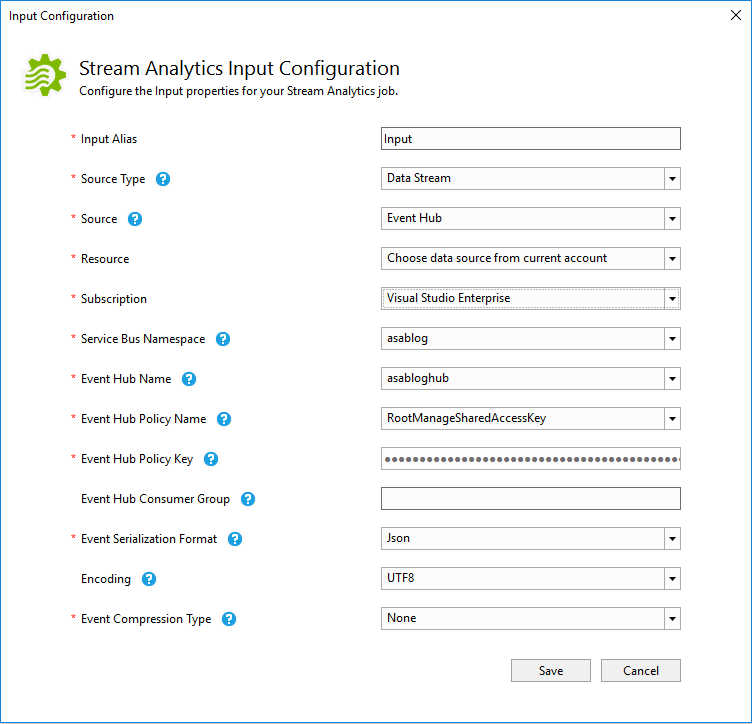Open Event Compression Type dropdown showing None
Viewport: 752px width, 724px height.
531,619
